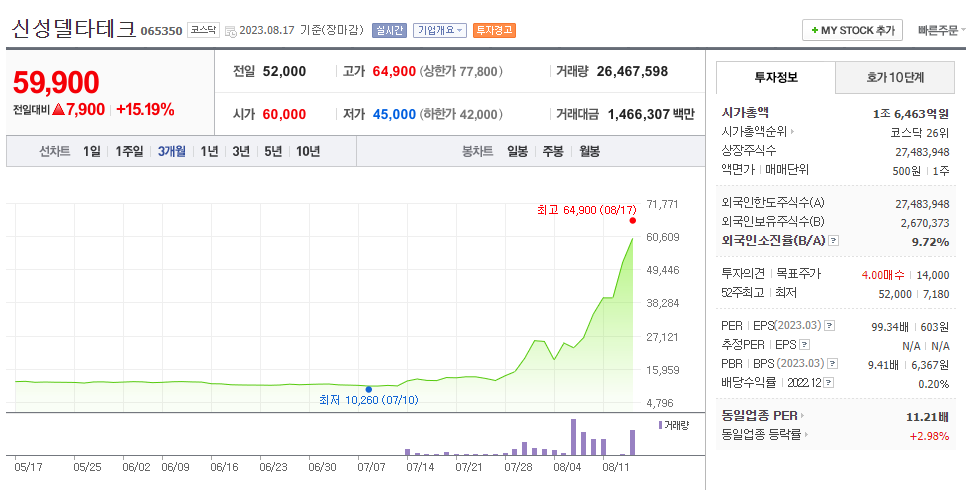Click the 07/07 date label on chart axis
This screenshot has height=490, width=967.
click(371, 467)
